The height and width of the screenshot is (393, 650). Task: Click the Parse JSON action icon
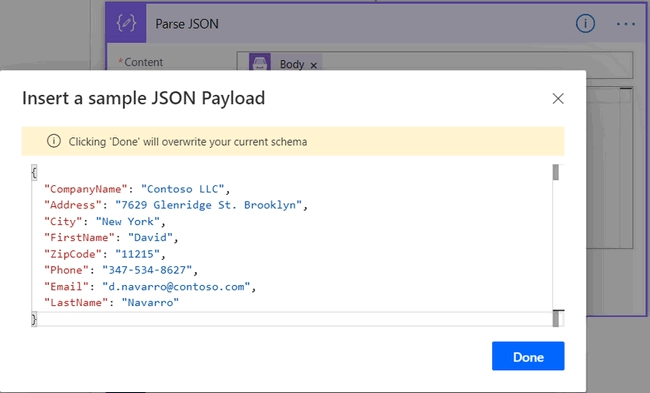(x=126, y=24)
